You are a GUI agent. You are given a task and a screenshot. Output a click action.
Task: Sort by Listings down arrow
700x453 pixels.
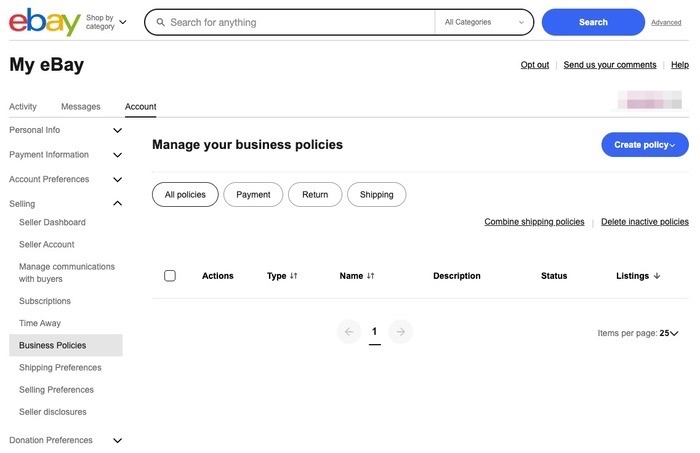[x=657, y=276]
